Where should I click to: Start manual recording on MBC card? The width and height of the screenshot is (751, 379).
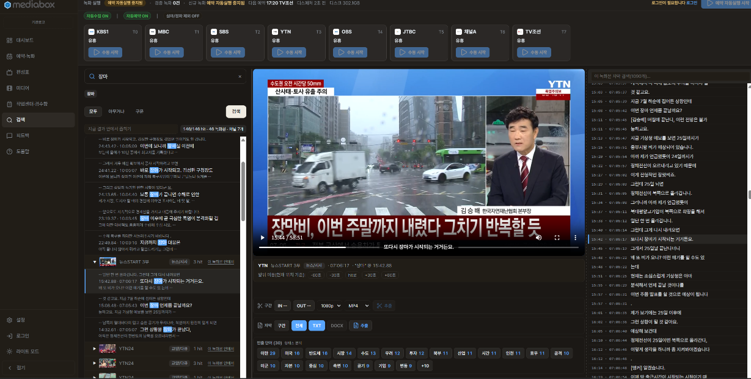pos(166,52)
